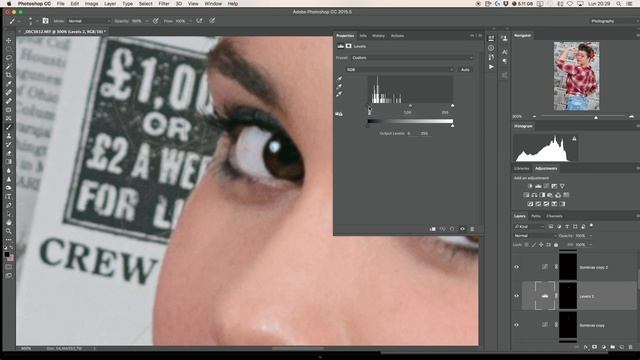
Task: Open the Filter menu
Action: (x=164, y=4)
